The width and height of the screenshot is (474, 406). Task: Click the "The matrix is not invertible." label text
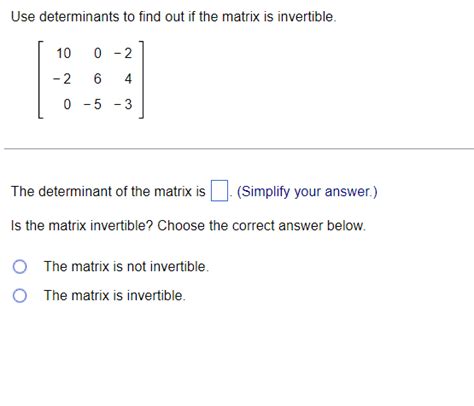pos(126,266)
